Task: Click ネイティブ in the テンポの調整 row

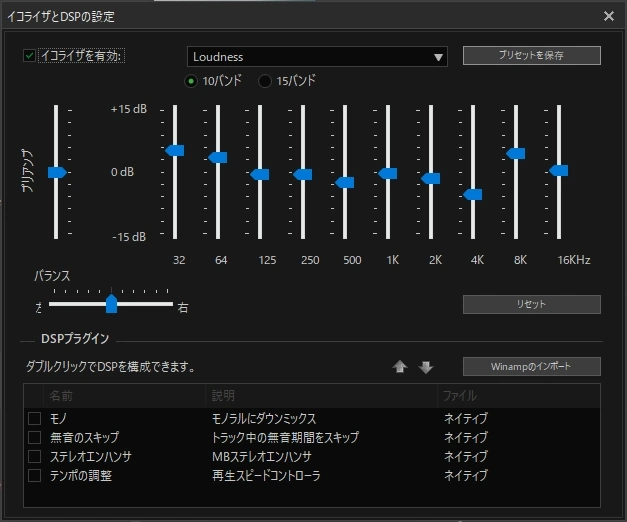Action: point(466,475)
